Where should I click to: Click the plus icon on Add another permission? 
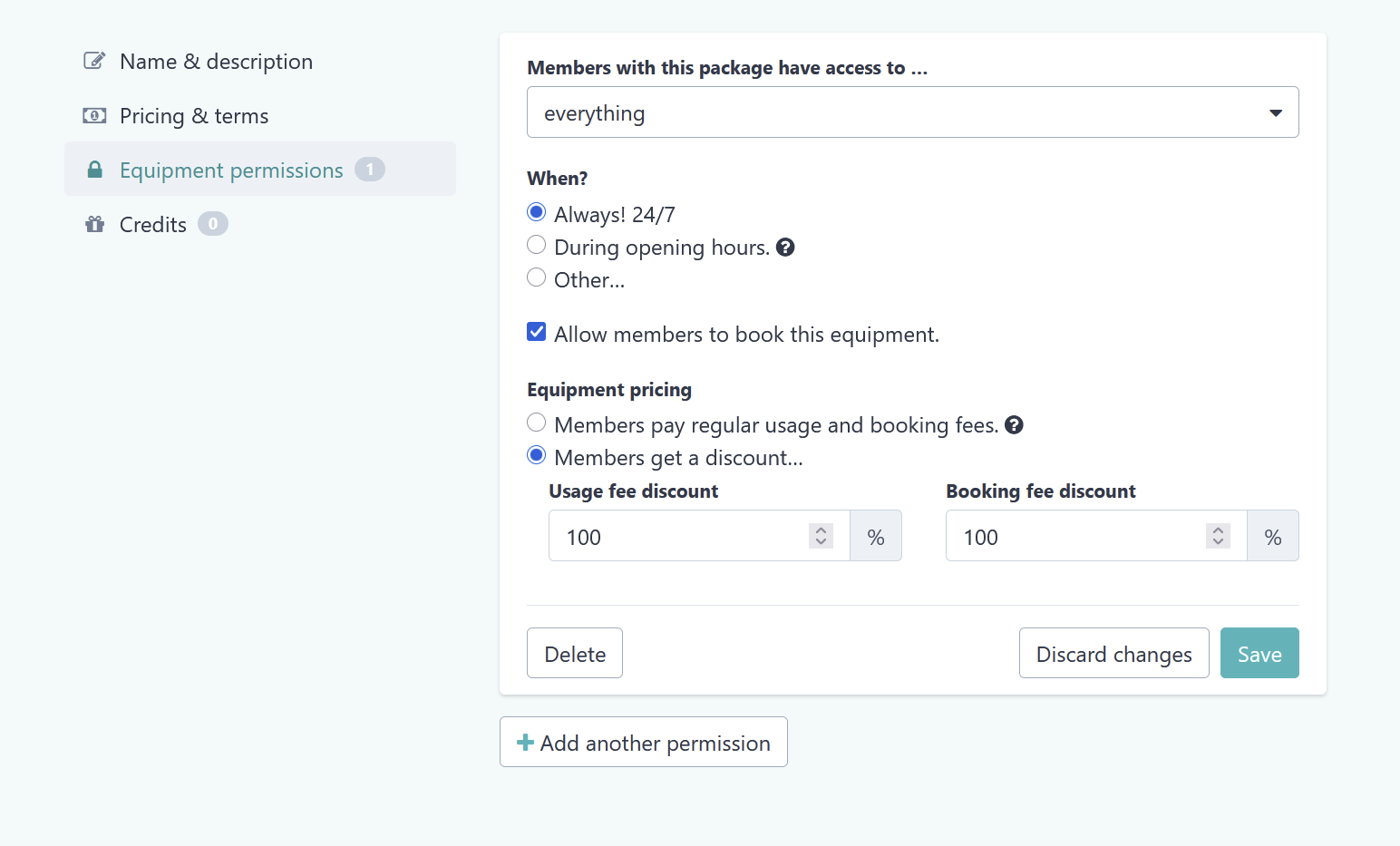525,743
